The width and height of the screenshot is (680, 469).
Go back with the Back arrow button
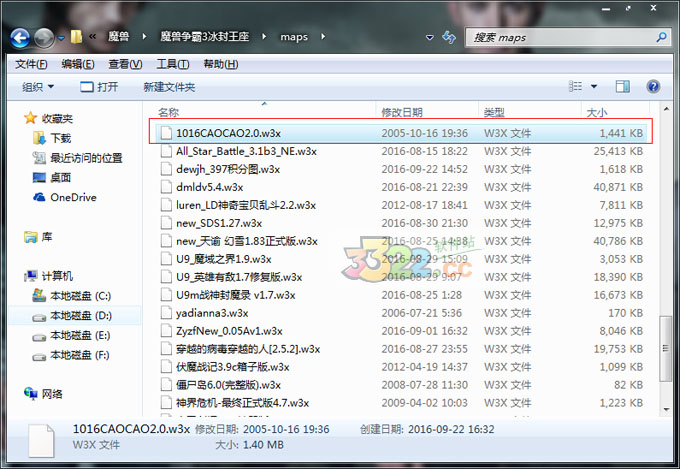[20, 38]
